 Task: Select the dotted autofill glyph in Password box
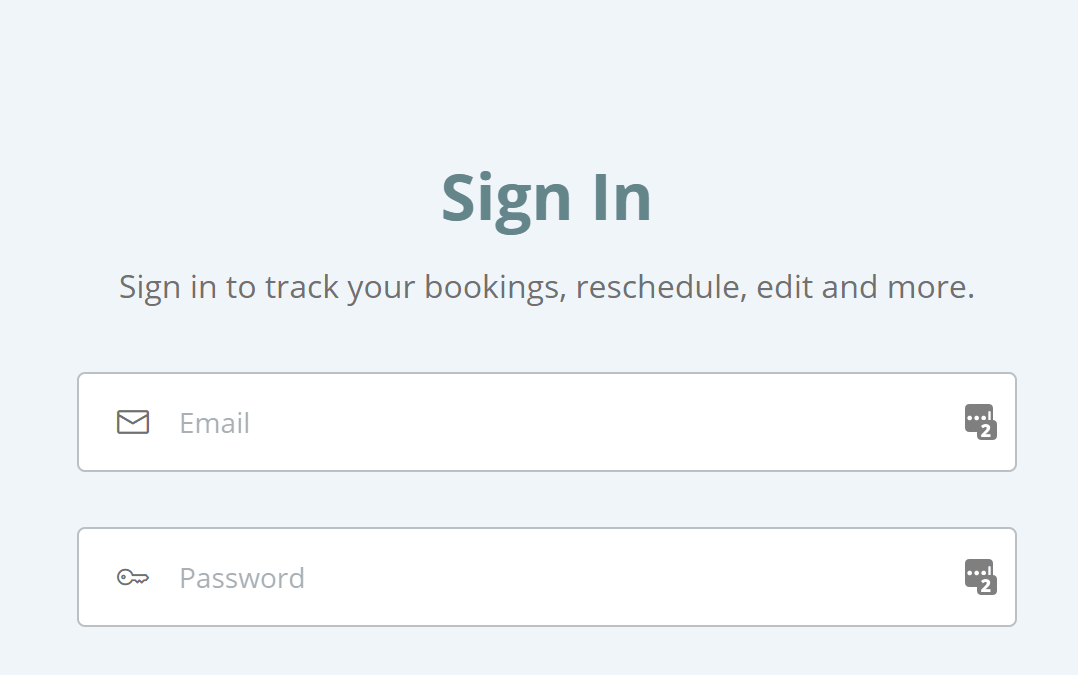coord(978,571)
